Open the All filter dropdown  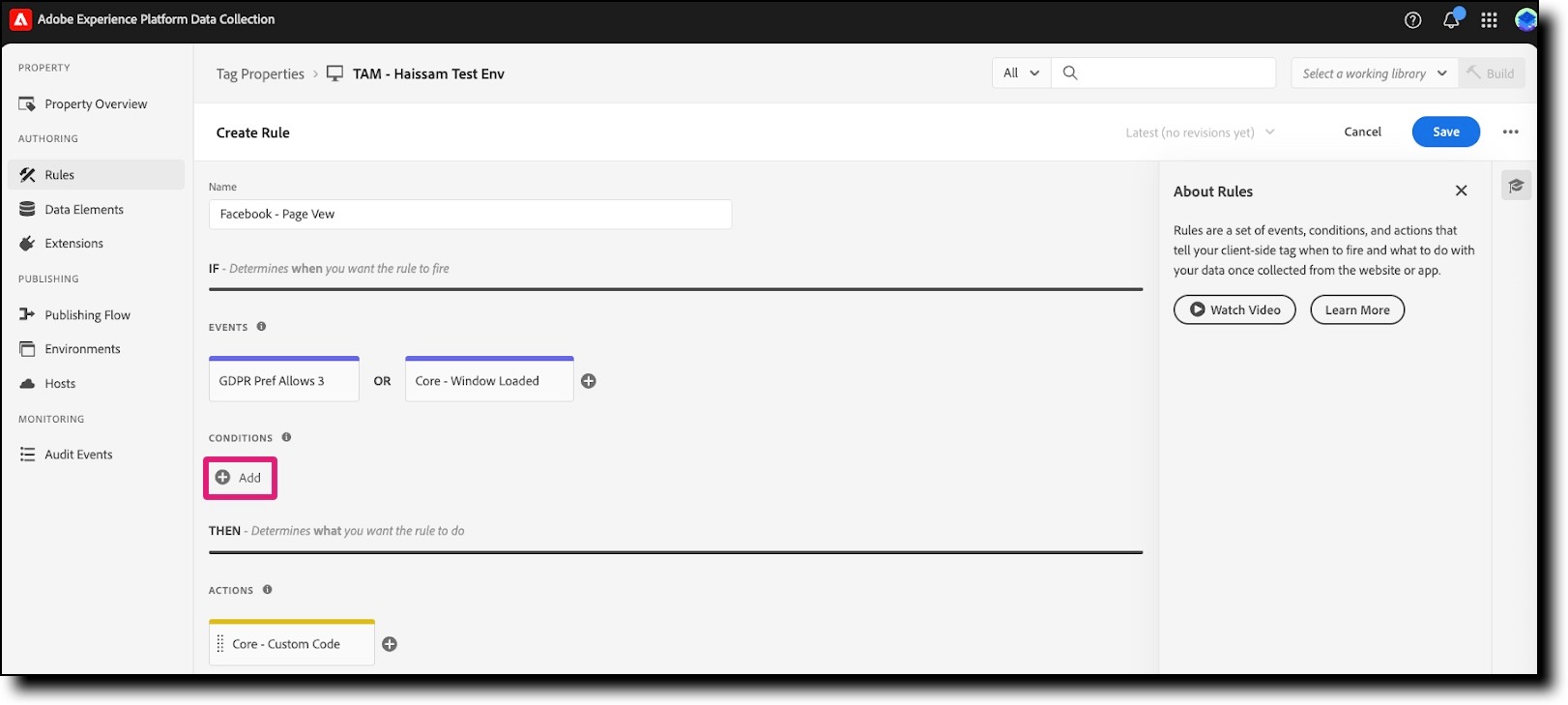tap(1021, 73)
